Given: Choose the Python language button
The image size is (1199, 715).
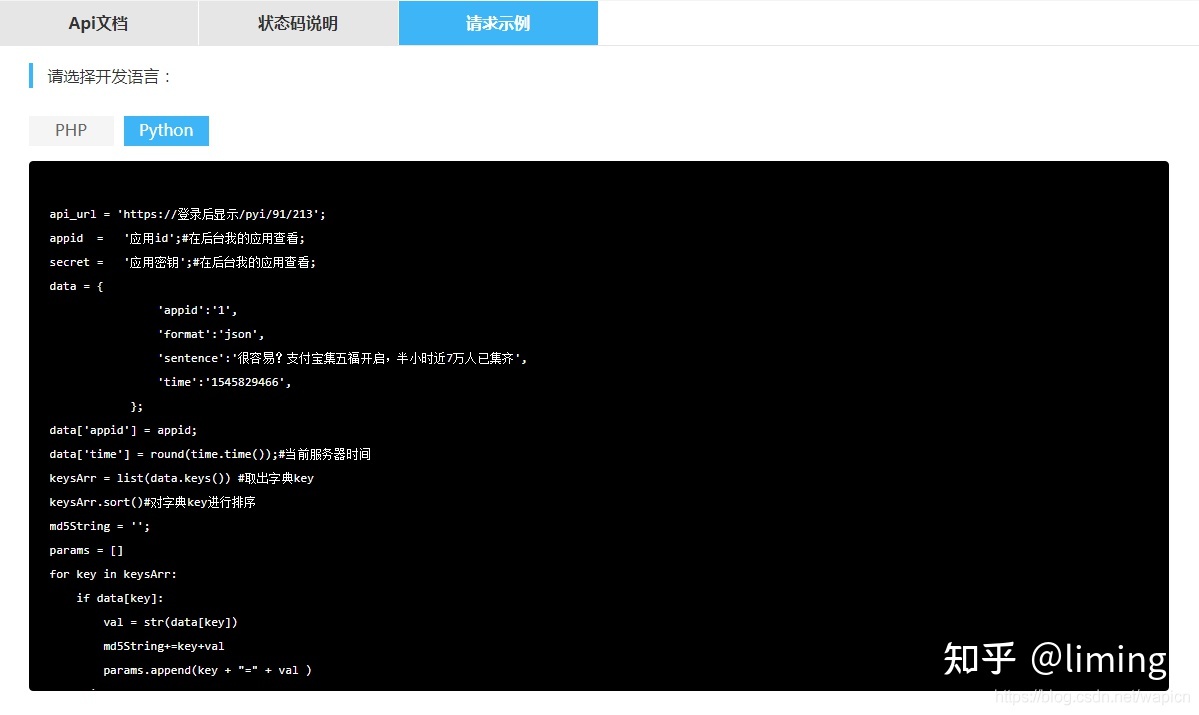Looking at the screenshot, I should [166, 131].
